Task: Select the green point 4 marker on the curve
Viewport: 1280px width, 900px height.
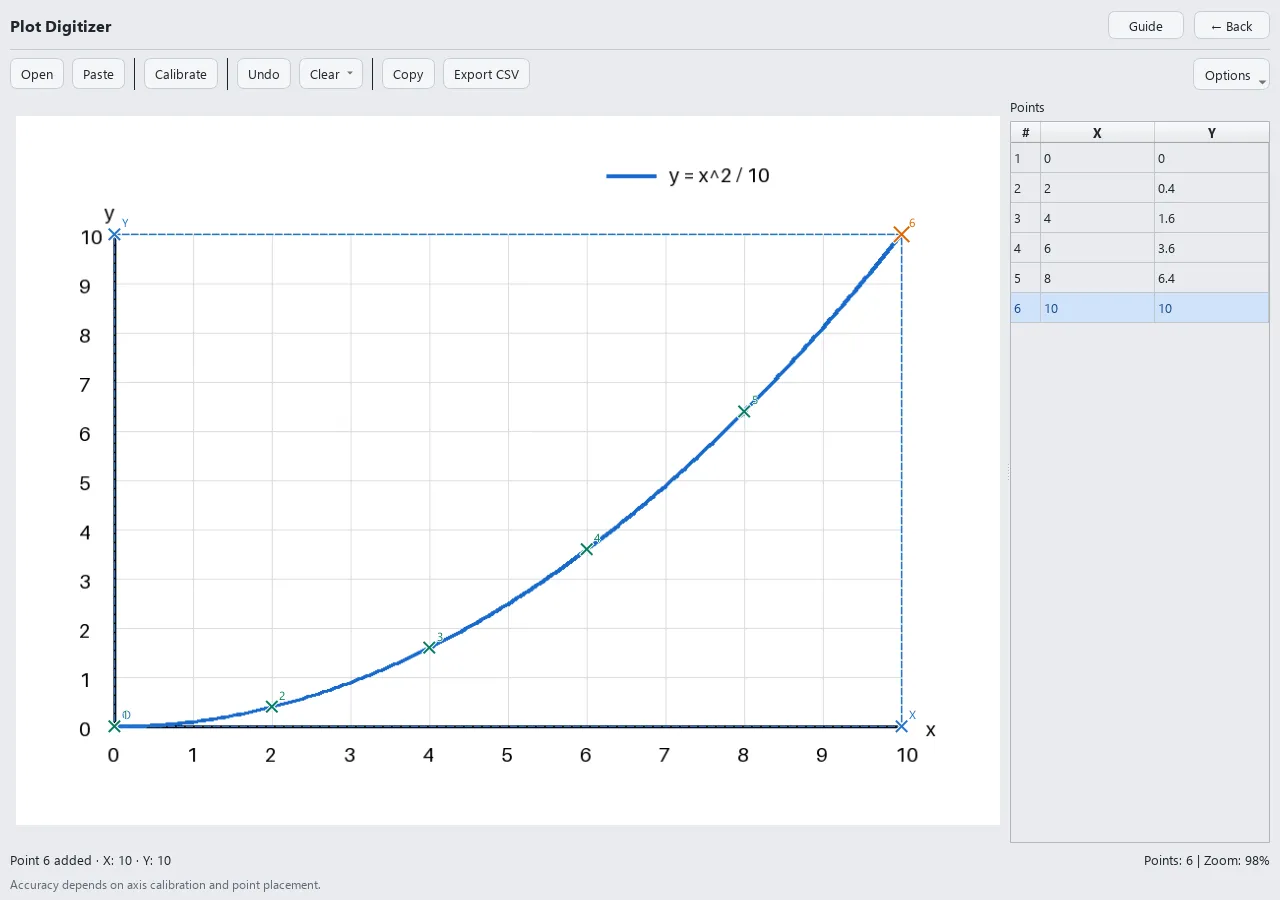Action: point(587,549)
